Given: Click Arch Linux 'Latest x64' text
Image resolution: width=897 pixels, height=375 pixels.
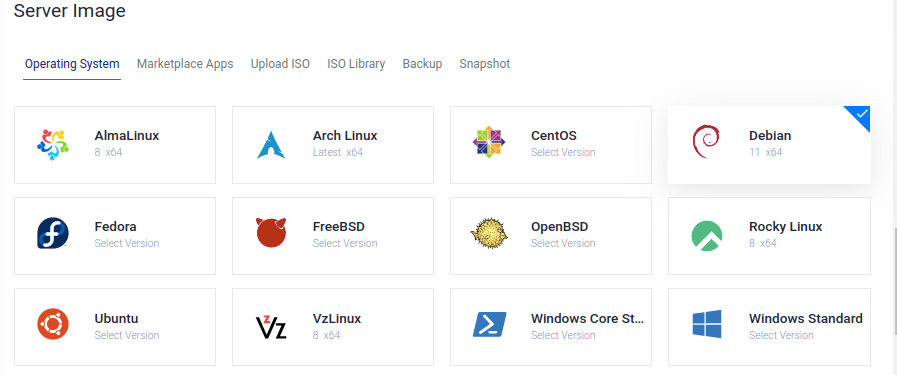Looking at the screenshot, I should click(x=338, y=153).
